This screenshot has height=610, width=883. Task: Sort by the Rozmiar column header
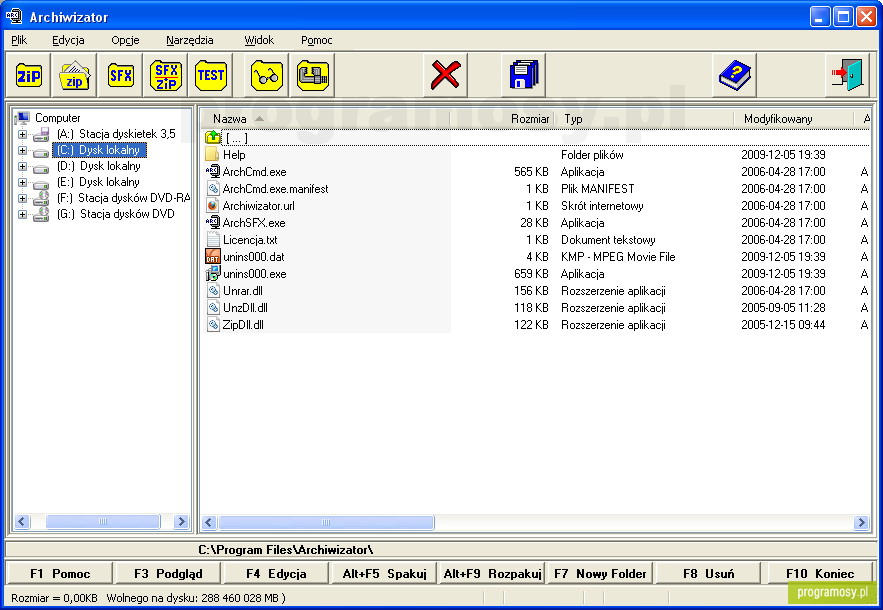pyautogui.click(x=501, y=119)
